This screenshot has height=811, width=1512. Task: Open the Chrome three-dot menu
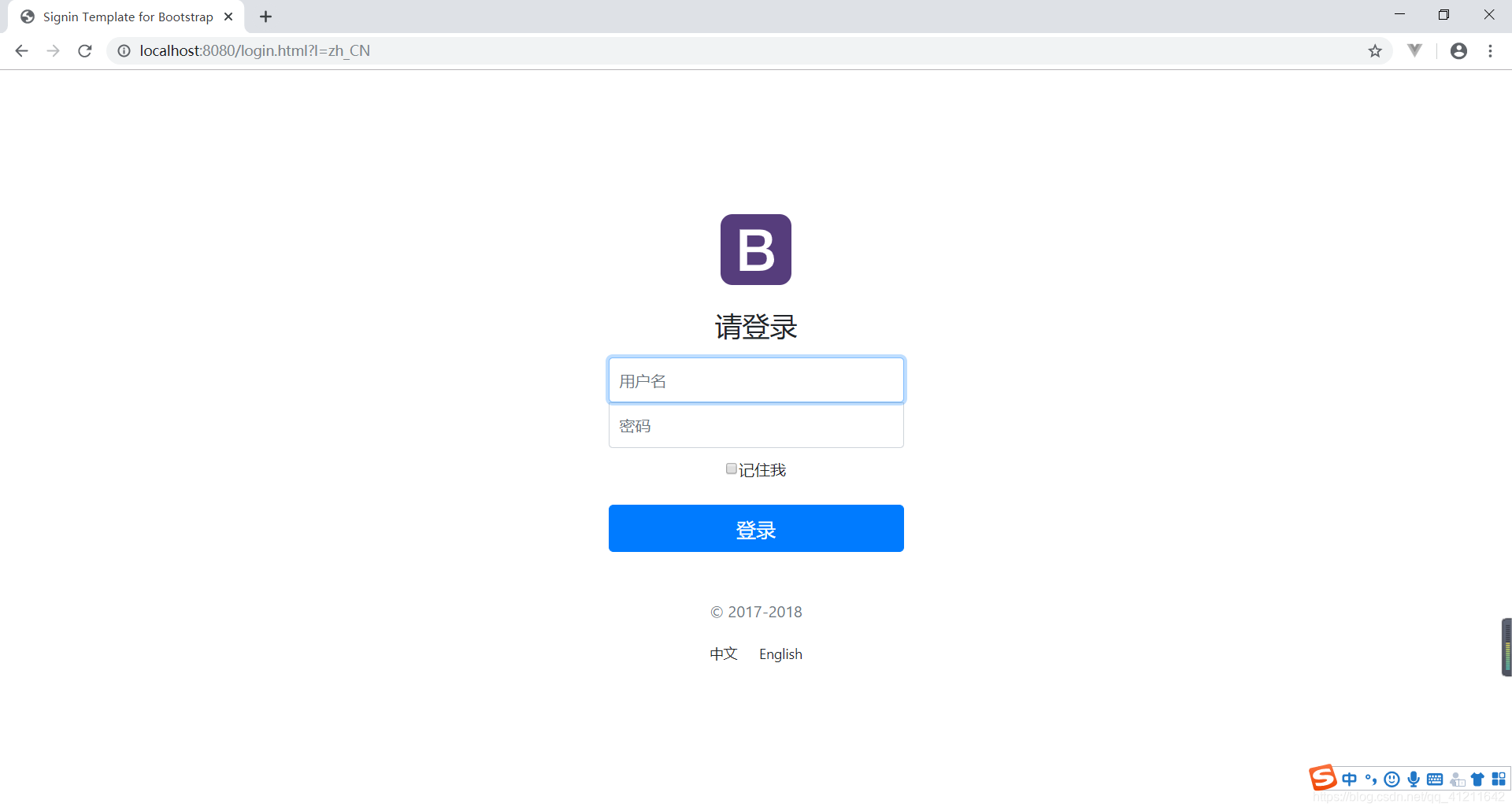(x=1490, y=51)
